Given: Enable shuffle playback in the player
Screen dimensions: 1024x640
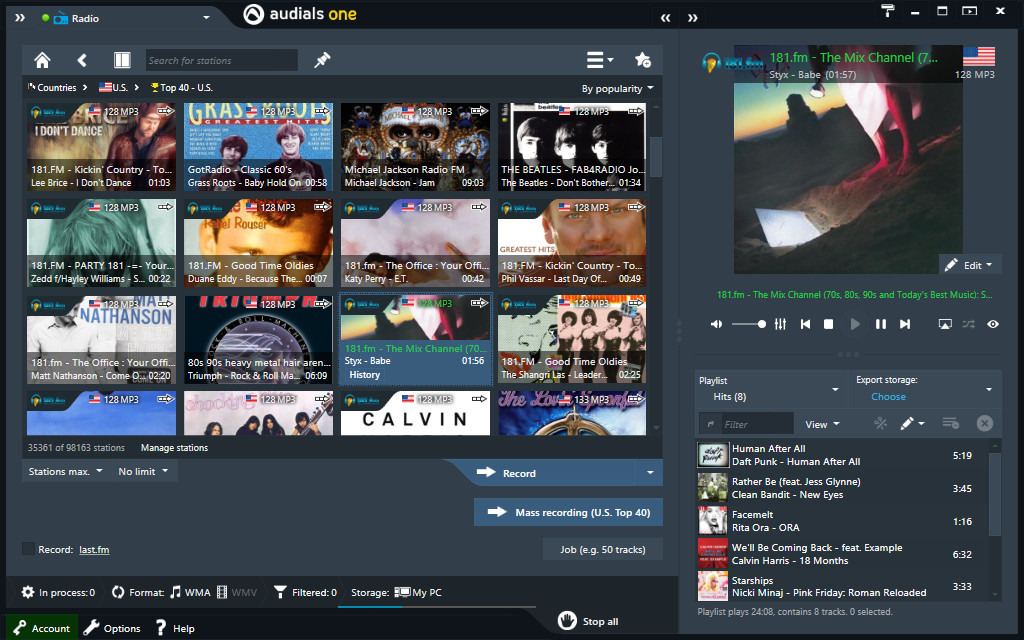Looking at the screenshot, I should (968, 324).
